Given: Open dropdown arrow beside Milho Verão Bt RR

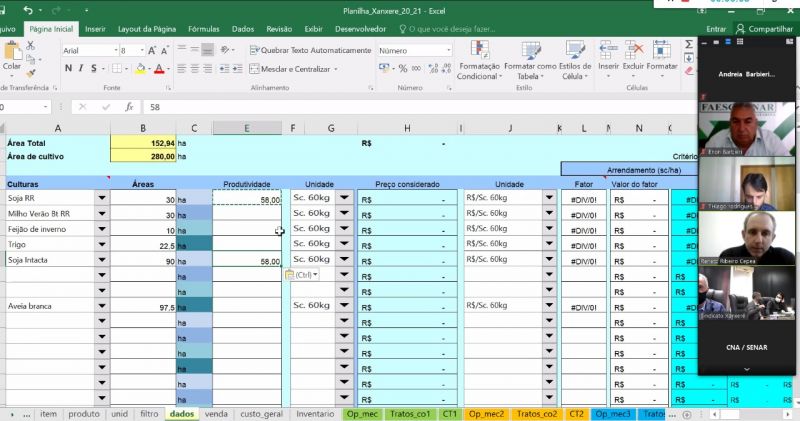Looking at the screenshot, I should click(102, 213).
